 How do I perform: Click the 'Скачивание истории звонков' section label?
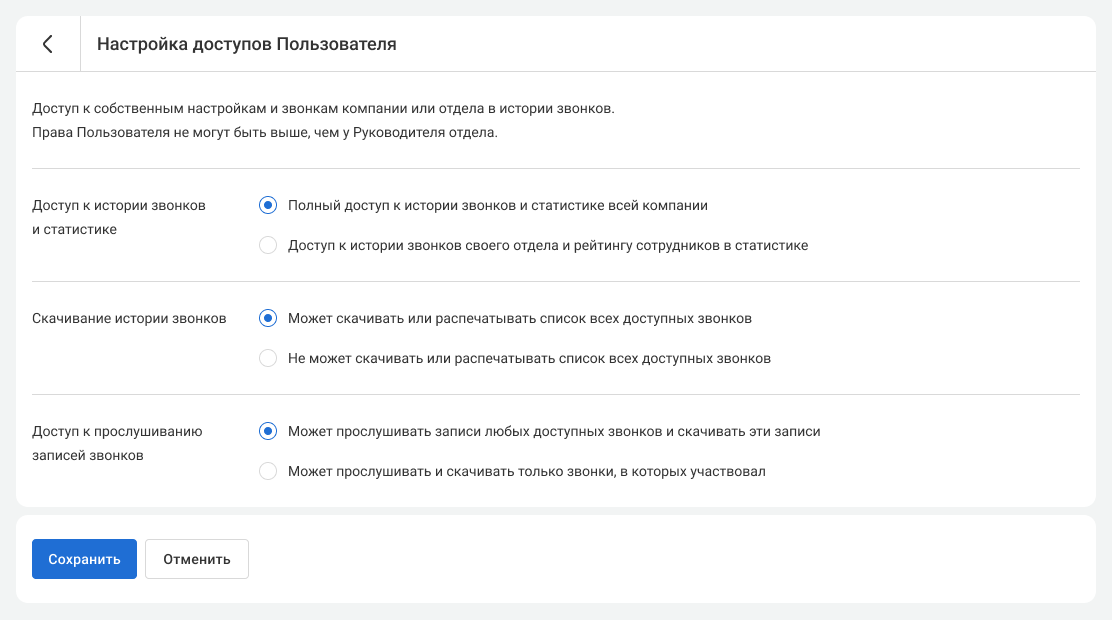coord(129,318)
